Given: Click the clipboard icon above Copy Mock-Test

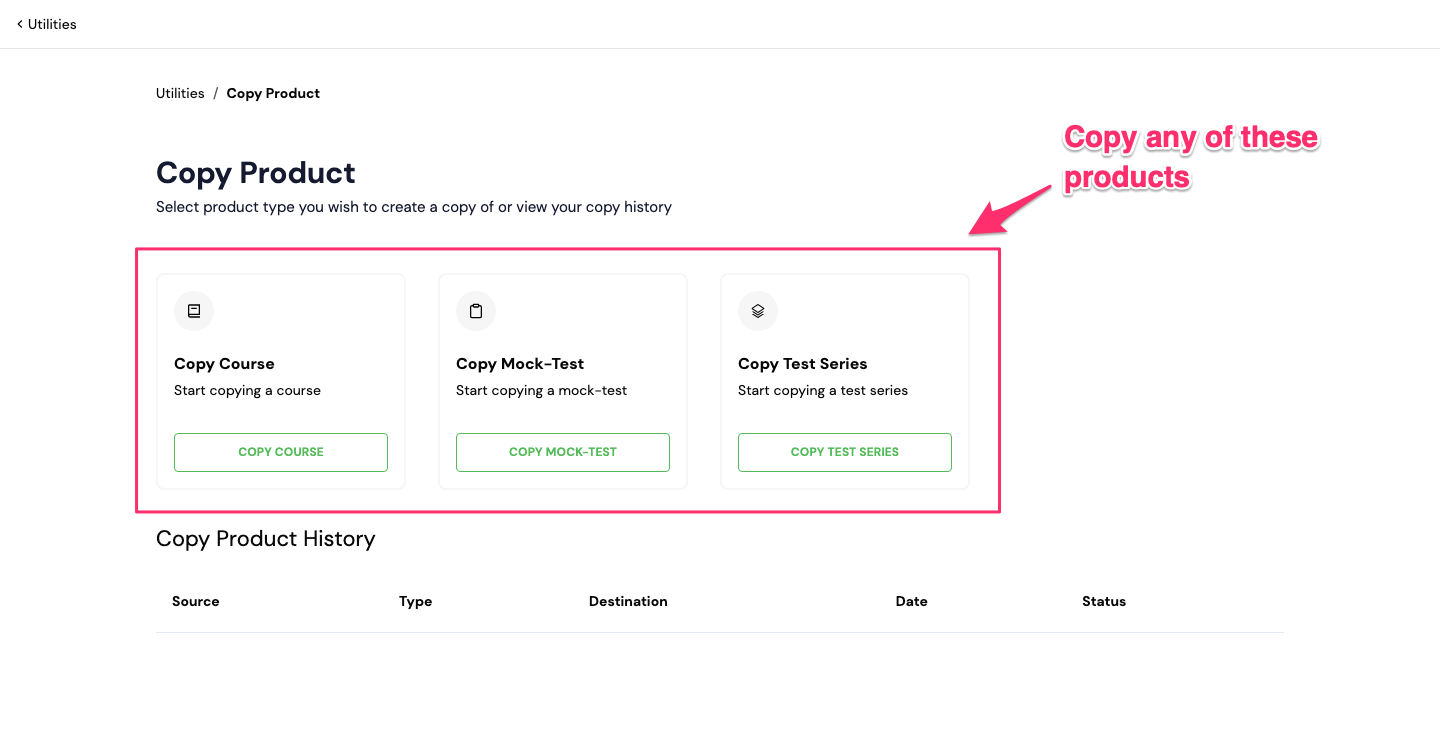Looking at the screenshot, I should coord(476,311).
